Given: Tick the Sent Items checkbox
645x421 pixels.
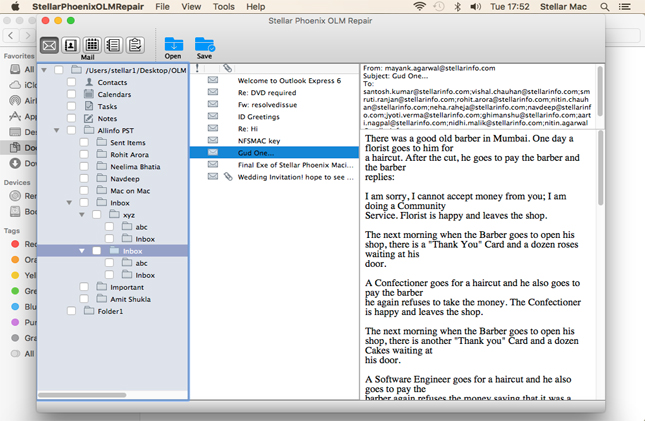Looking at the screenshot, I should click(x=85, y=143).
